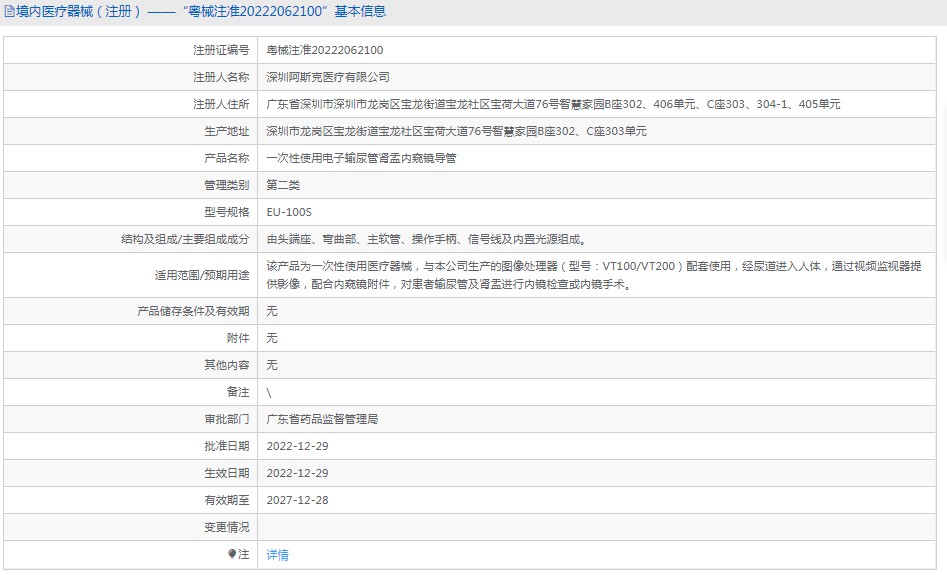The image size is (947, 575).
Task: Click the 注册人住所 label
Action: click(221, 104)
